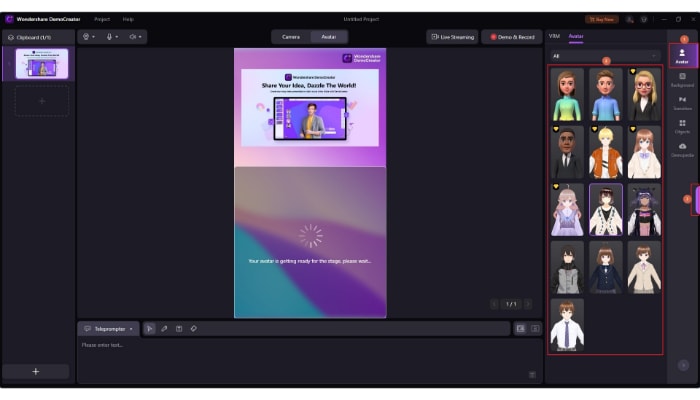This screenshot has height=400, width=700.
Task: Select the cursor pointer tool
Action: tap(150, 329)
